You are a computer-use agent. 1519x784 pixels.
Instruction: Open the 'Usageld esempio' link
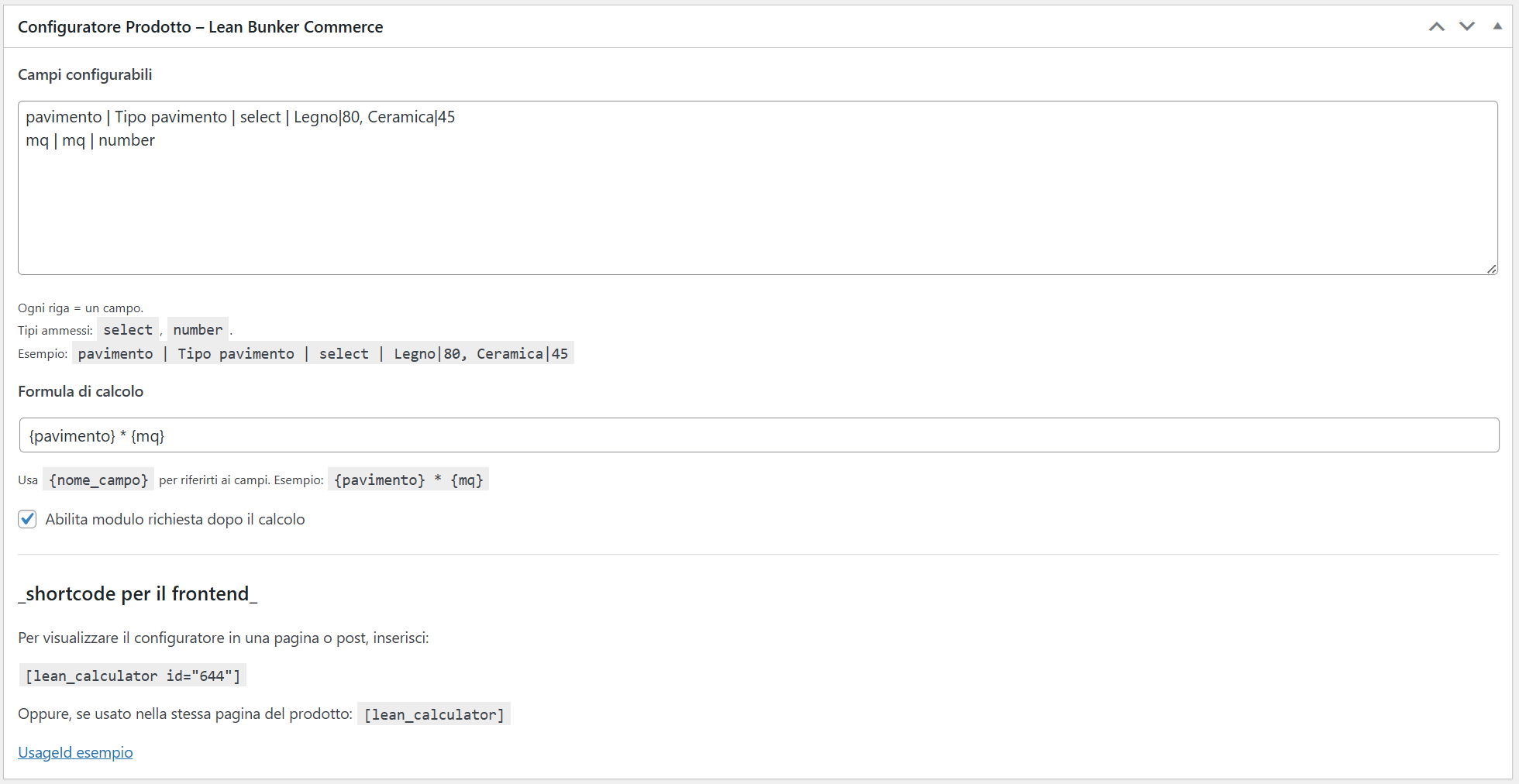coord(75,752)
